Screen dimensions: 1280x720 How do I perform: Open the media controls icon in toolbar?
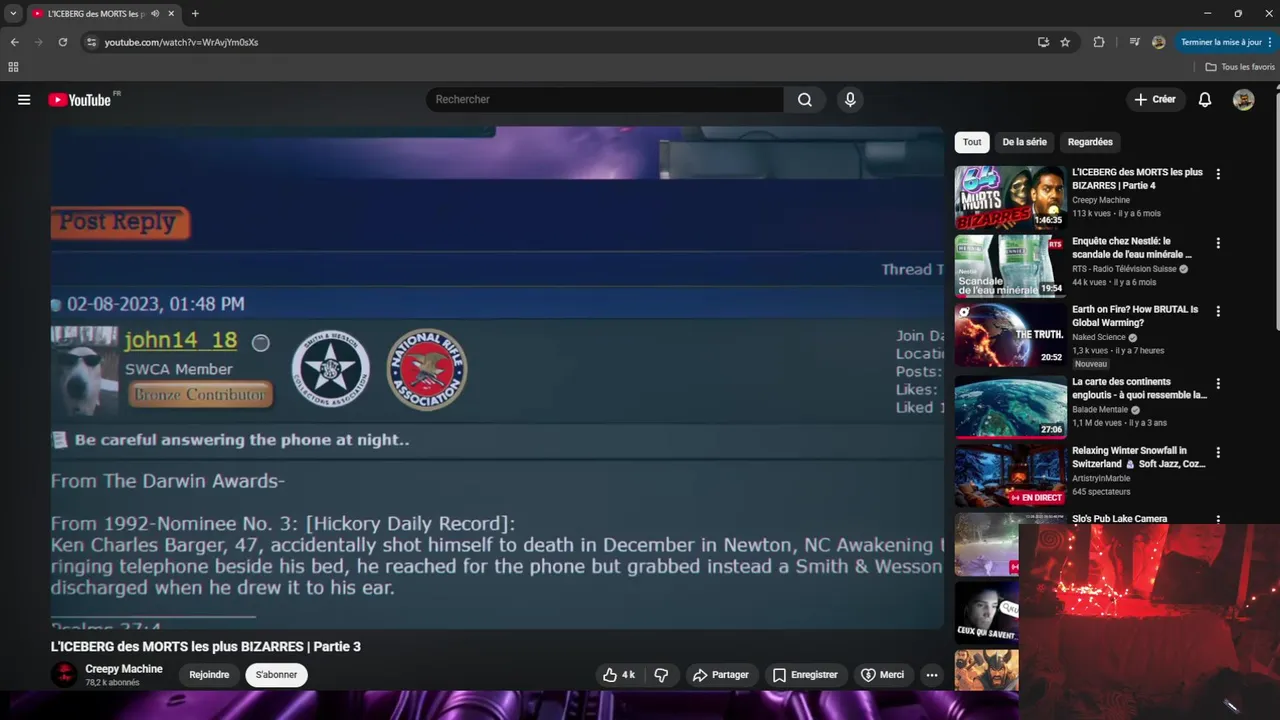pos(1134,42)
